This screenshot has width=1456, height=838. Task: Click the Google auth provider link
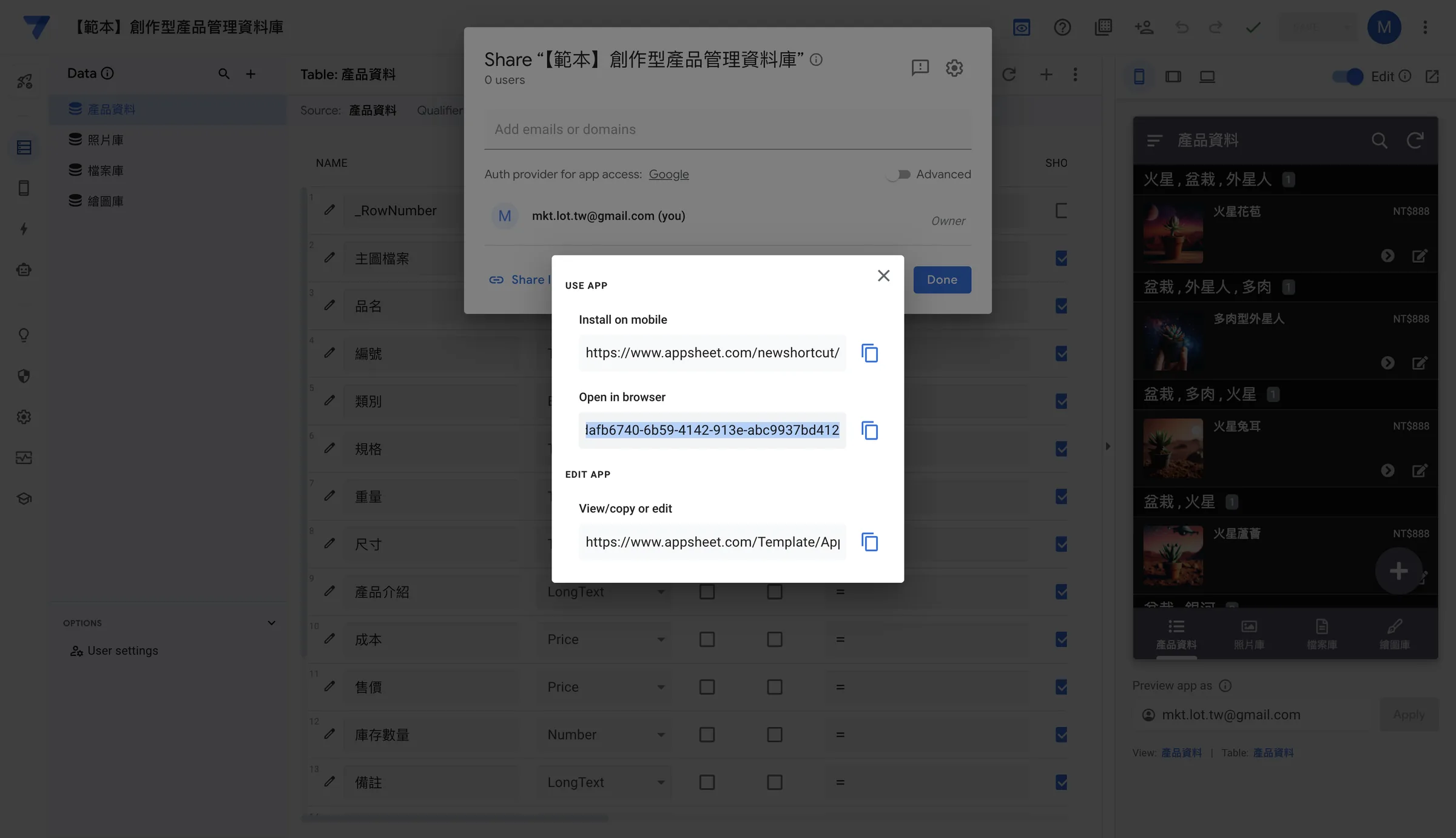[x=669, y=175]
